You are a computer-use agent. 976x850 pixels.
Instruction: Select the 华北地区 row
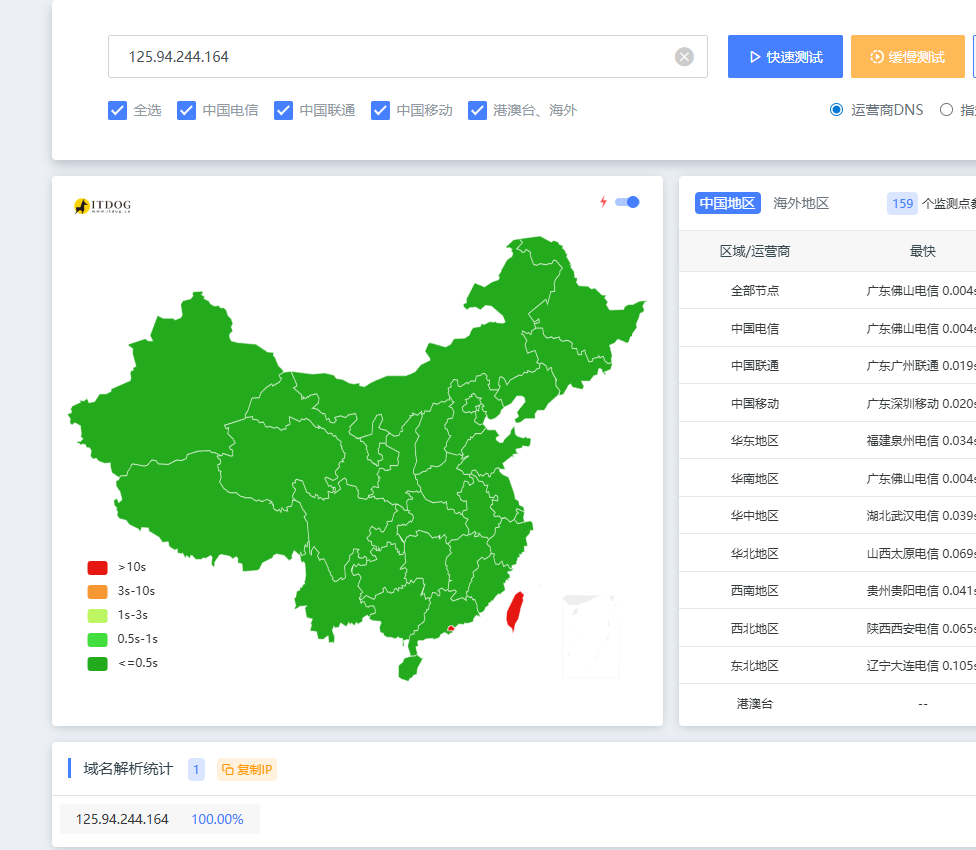pyautogui.click(x=827, y=553)
